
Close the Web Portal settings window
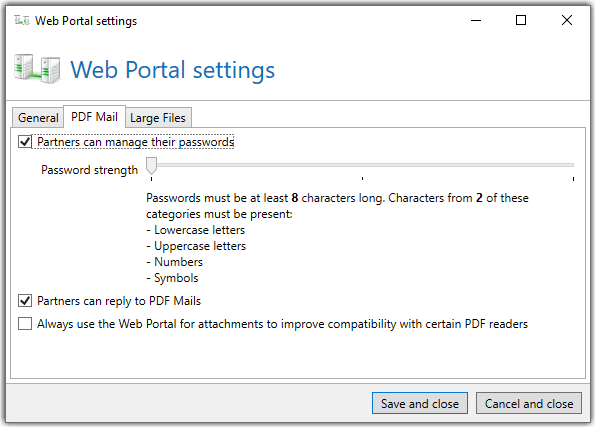(566, 21)
